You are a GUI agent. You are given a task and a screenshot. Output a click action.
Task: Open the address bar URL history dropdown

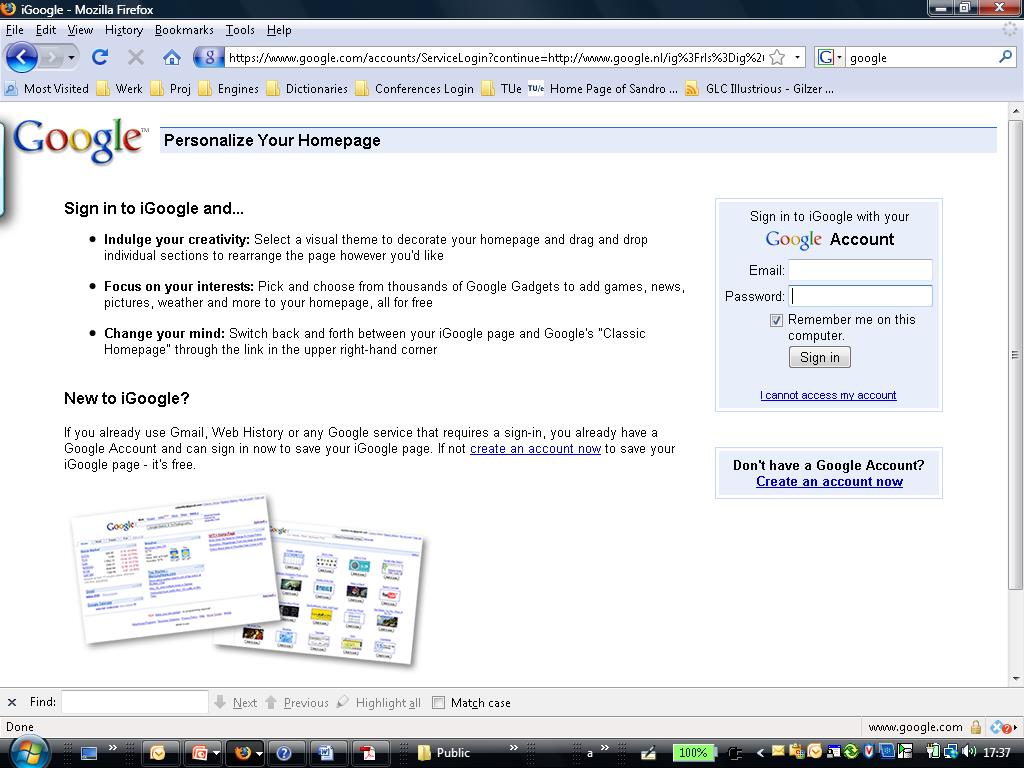pyautogui.click(x=797, y=57)
